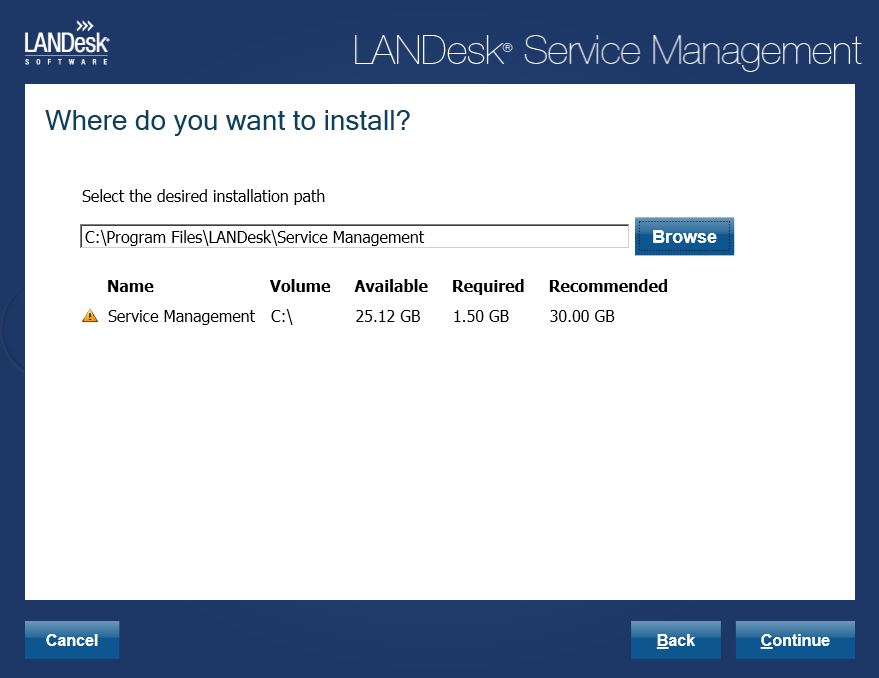Go back with the Back button
The width and height of the screenshot is (879, 678).
point(676,640)
